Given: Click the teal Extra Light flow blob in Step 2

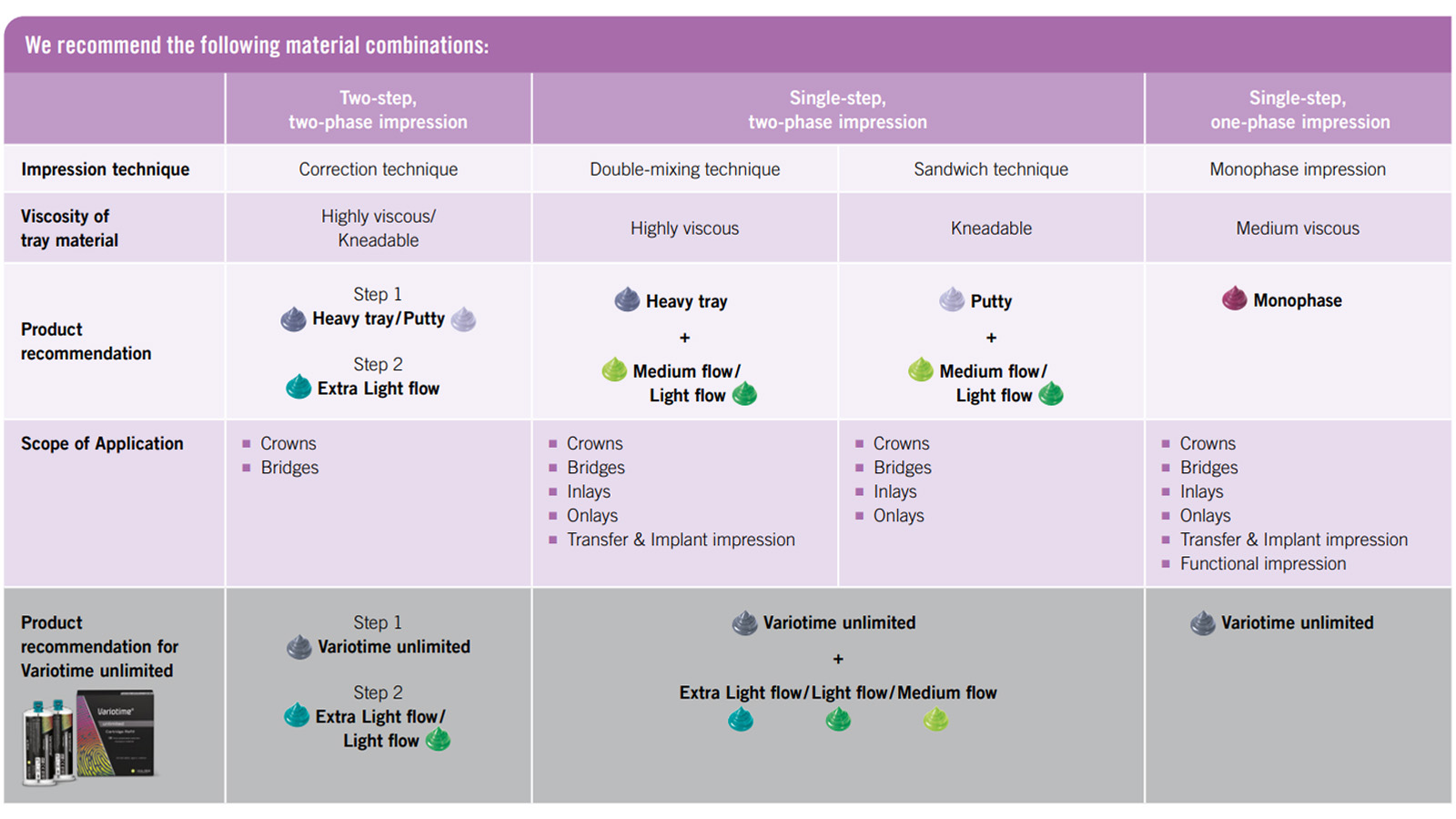Looking at the screenshot, I should click(x=298, y=387).
